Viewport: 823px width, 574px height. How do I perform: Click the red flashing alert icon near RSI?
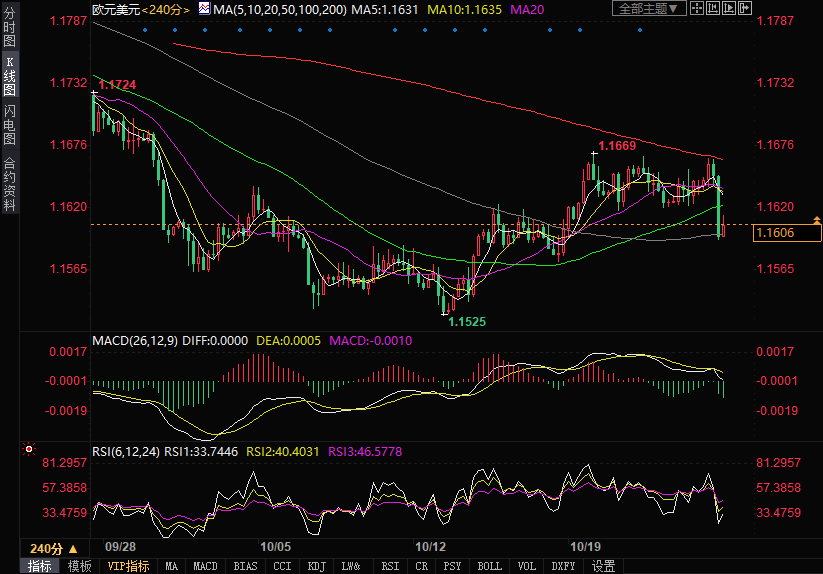pyautogui.click(x=29, y=450)
